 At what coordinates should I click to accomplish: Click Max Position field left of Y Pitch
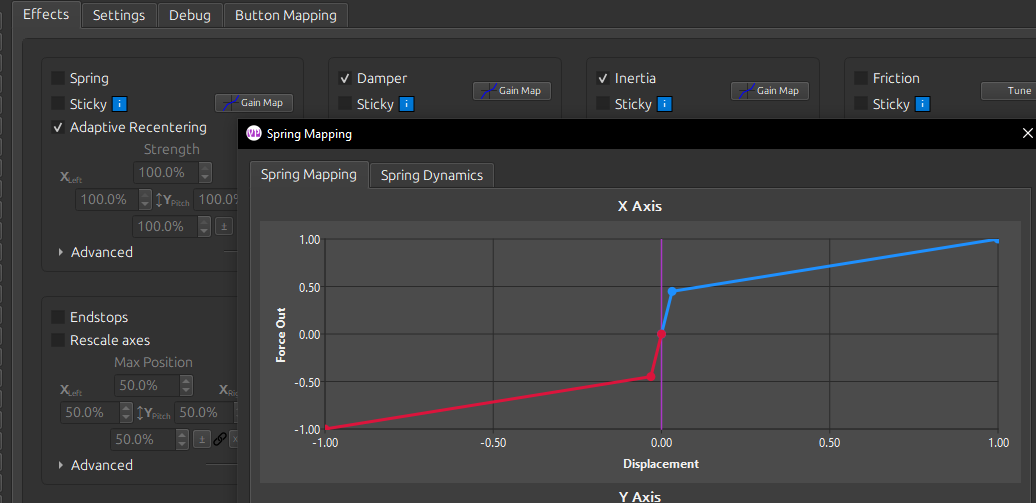coord(96,412)
